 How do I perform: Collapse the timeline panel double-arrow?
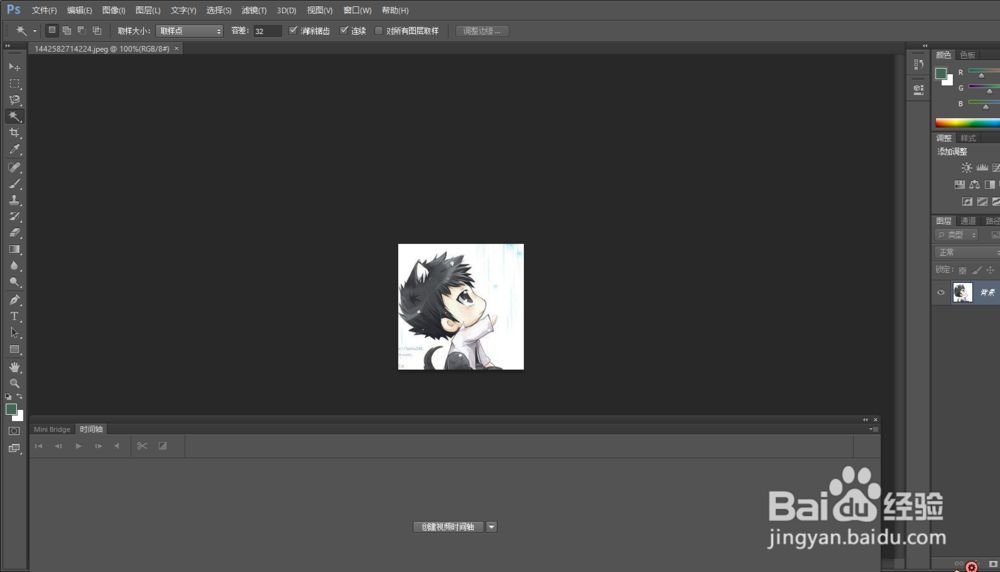coord(865,420)
